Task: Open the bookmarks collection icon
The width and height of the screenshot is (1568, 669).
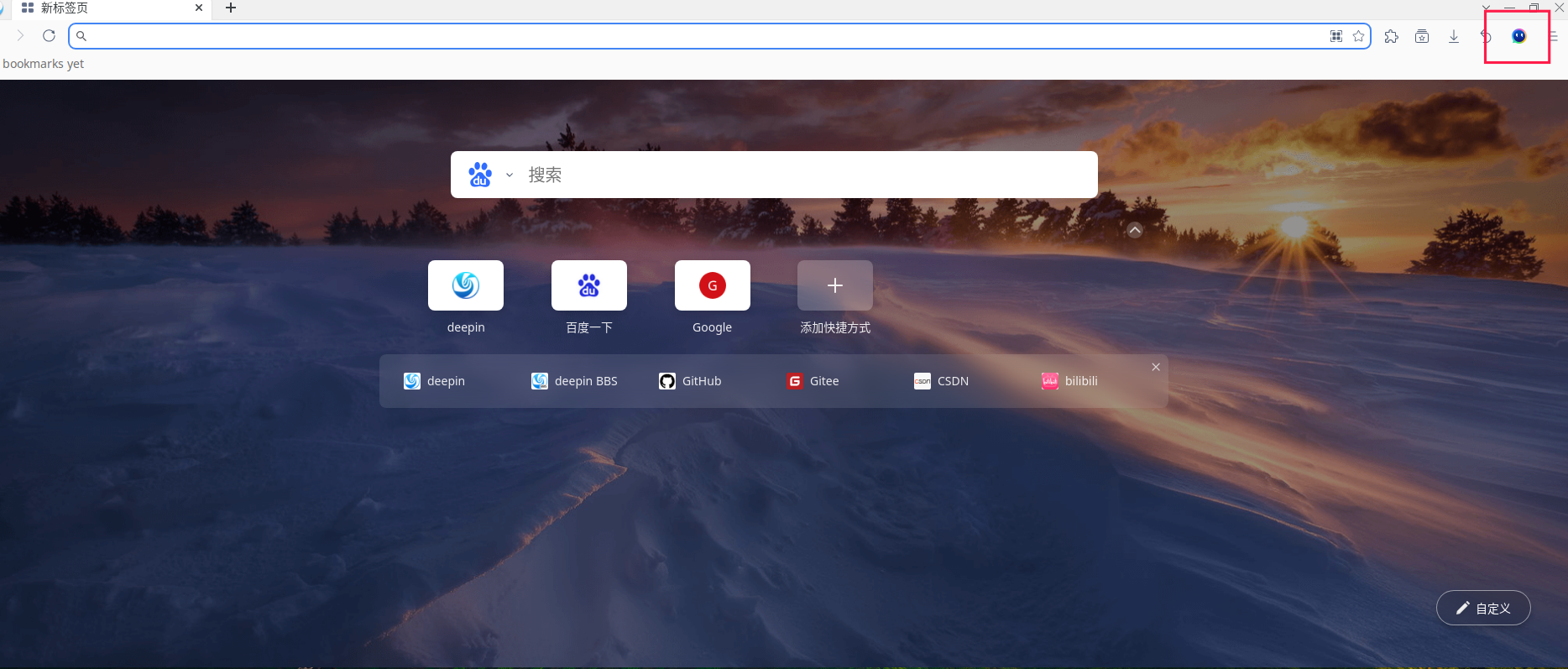Action: [x=1422, y=36]
